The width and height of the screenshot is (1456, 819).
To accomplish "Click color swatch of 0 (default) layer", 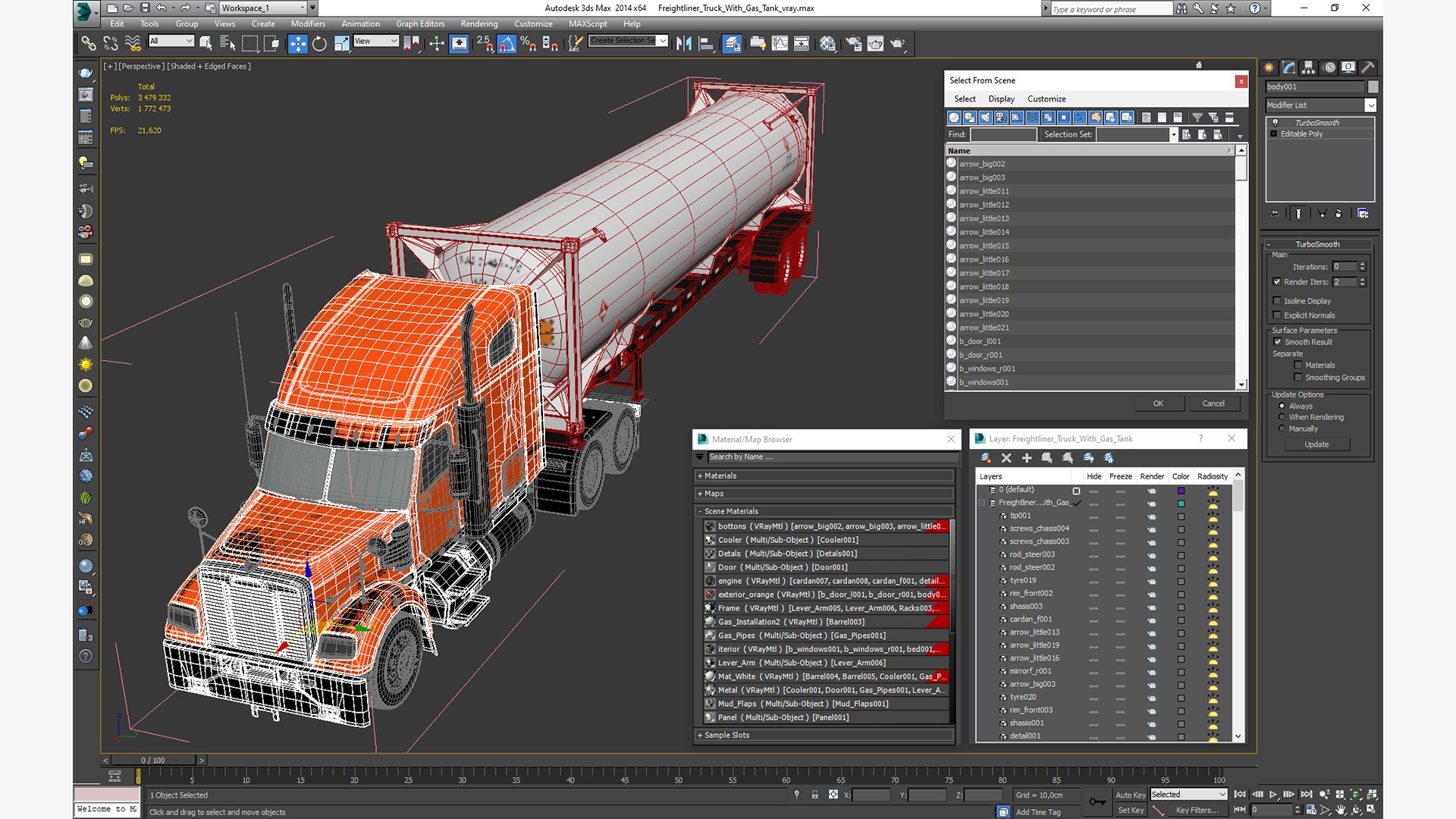I will pos(1181,491).
